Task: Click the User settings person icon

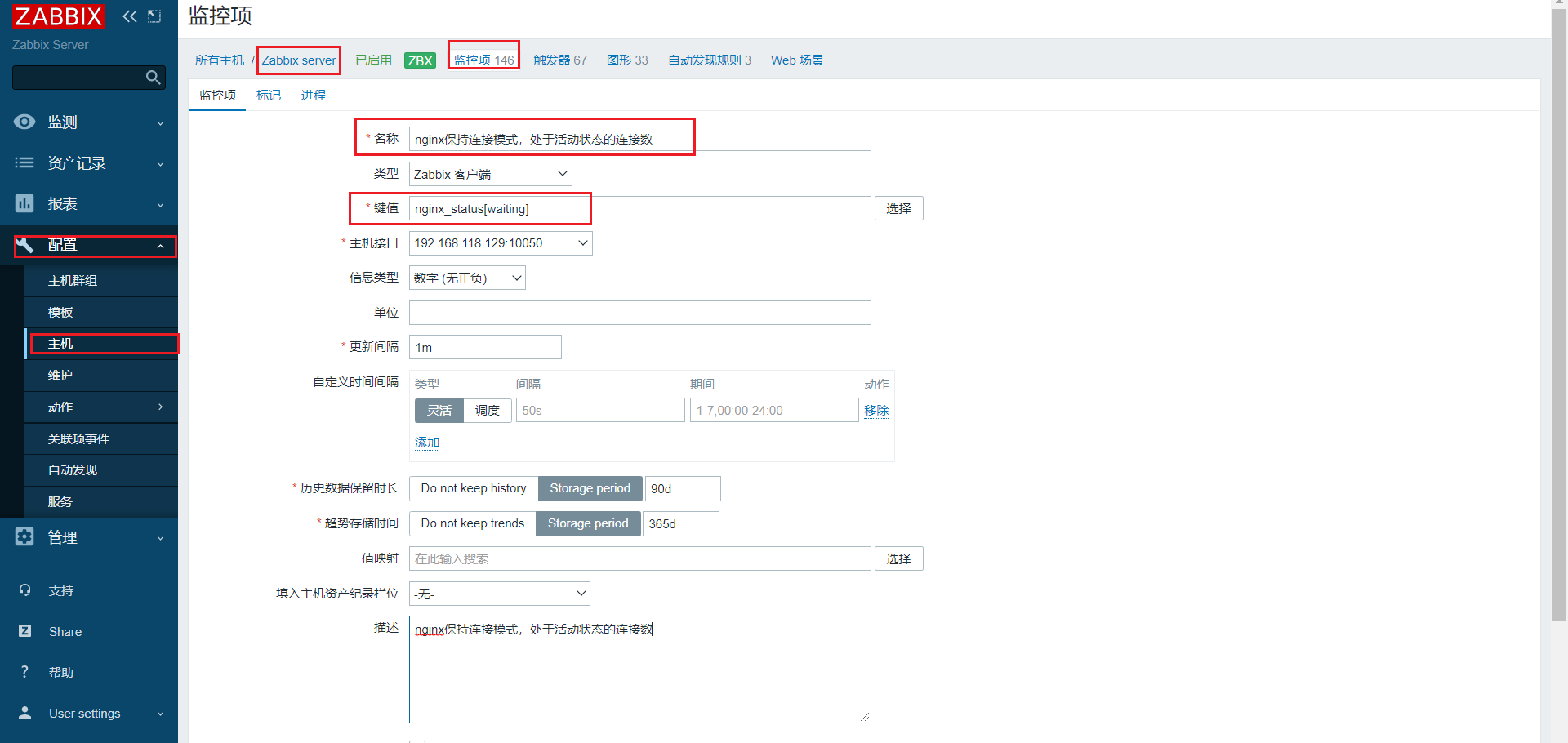Action: click(x=25, y=713)
